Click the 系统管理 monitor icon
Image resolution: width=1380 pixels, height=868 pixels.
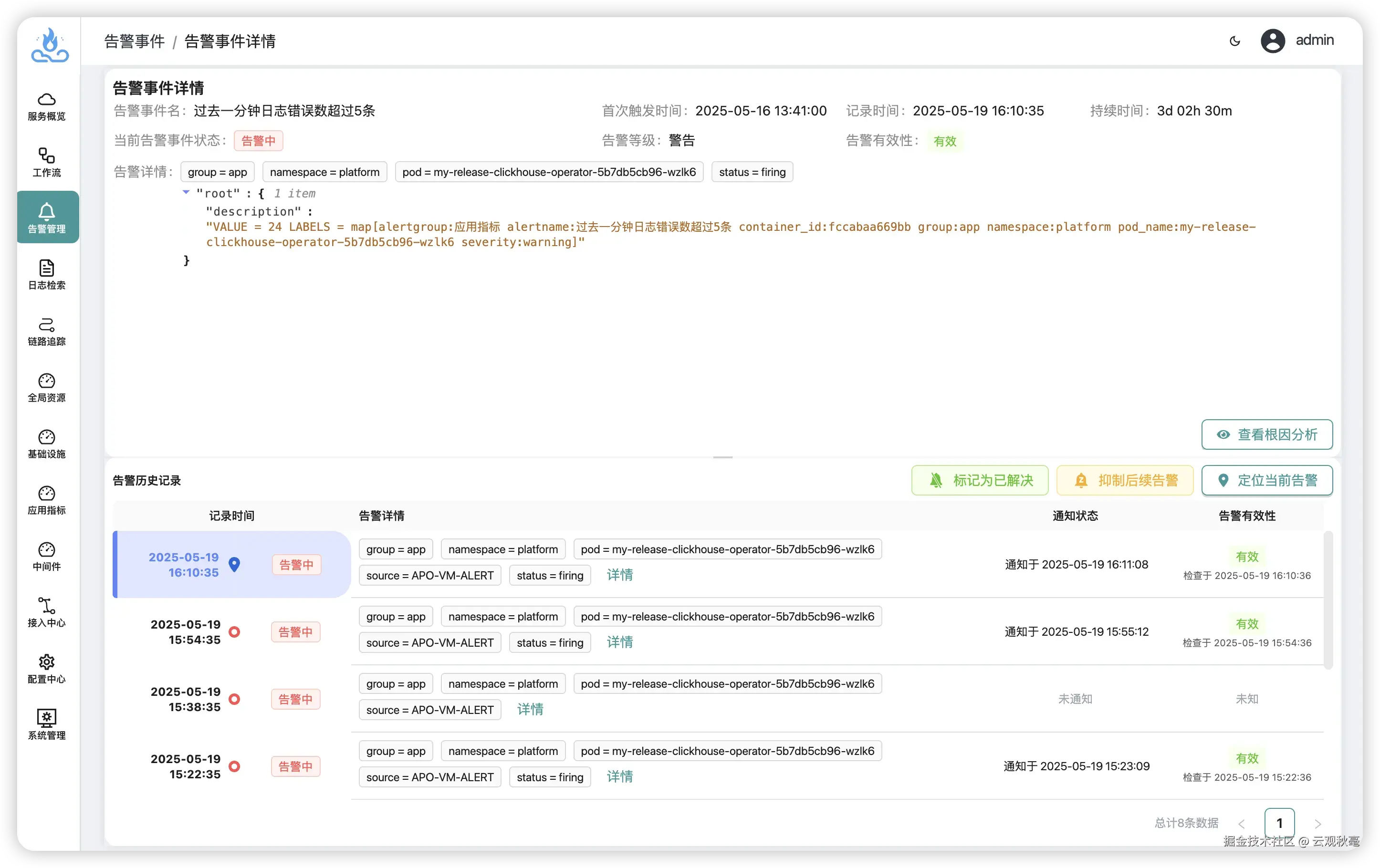[46, 718]
